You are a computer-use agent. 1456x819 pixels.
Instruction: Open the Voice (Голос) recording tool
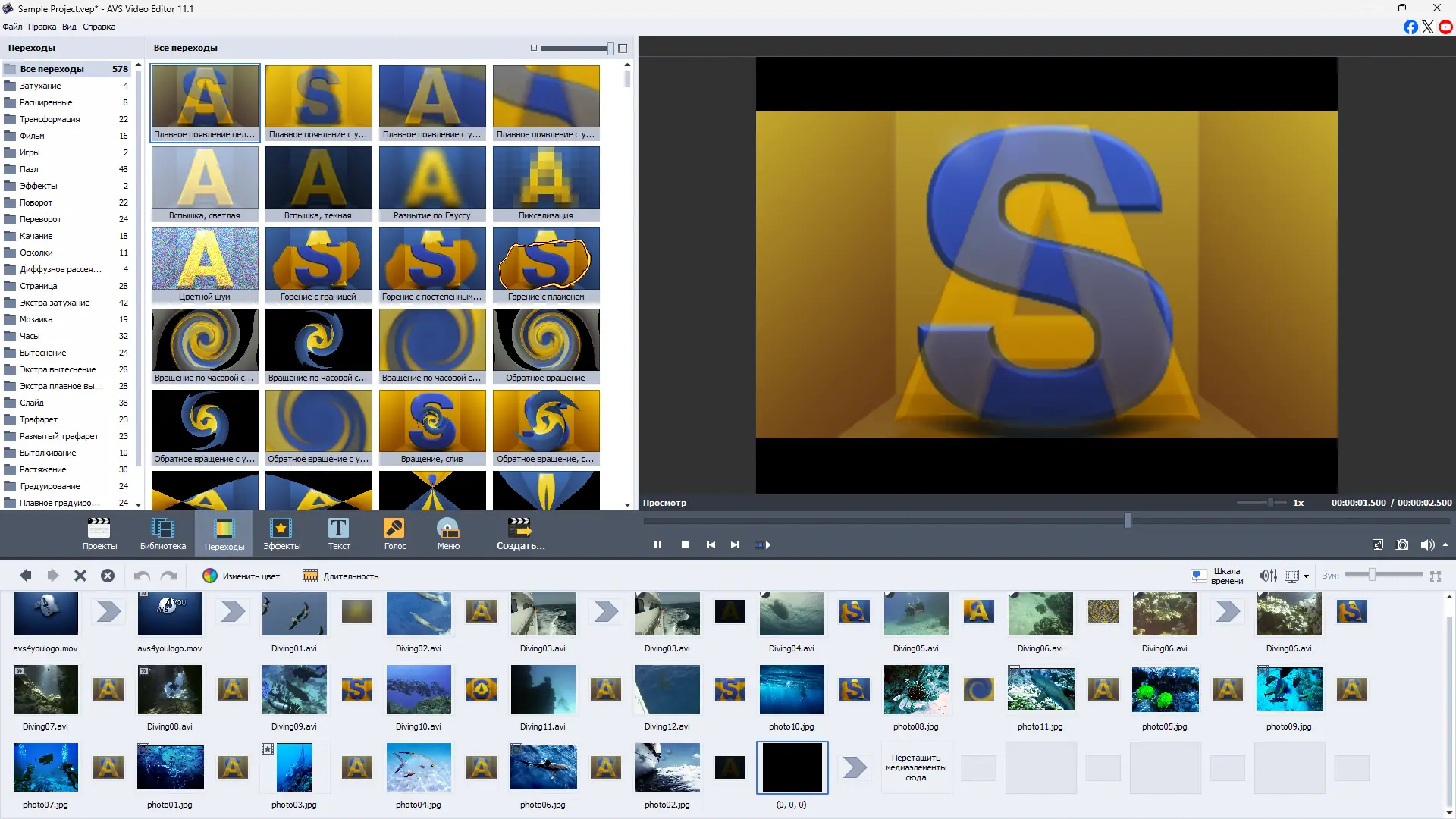(x=394, y=533)
